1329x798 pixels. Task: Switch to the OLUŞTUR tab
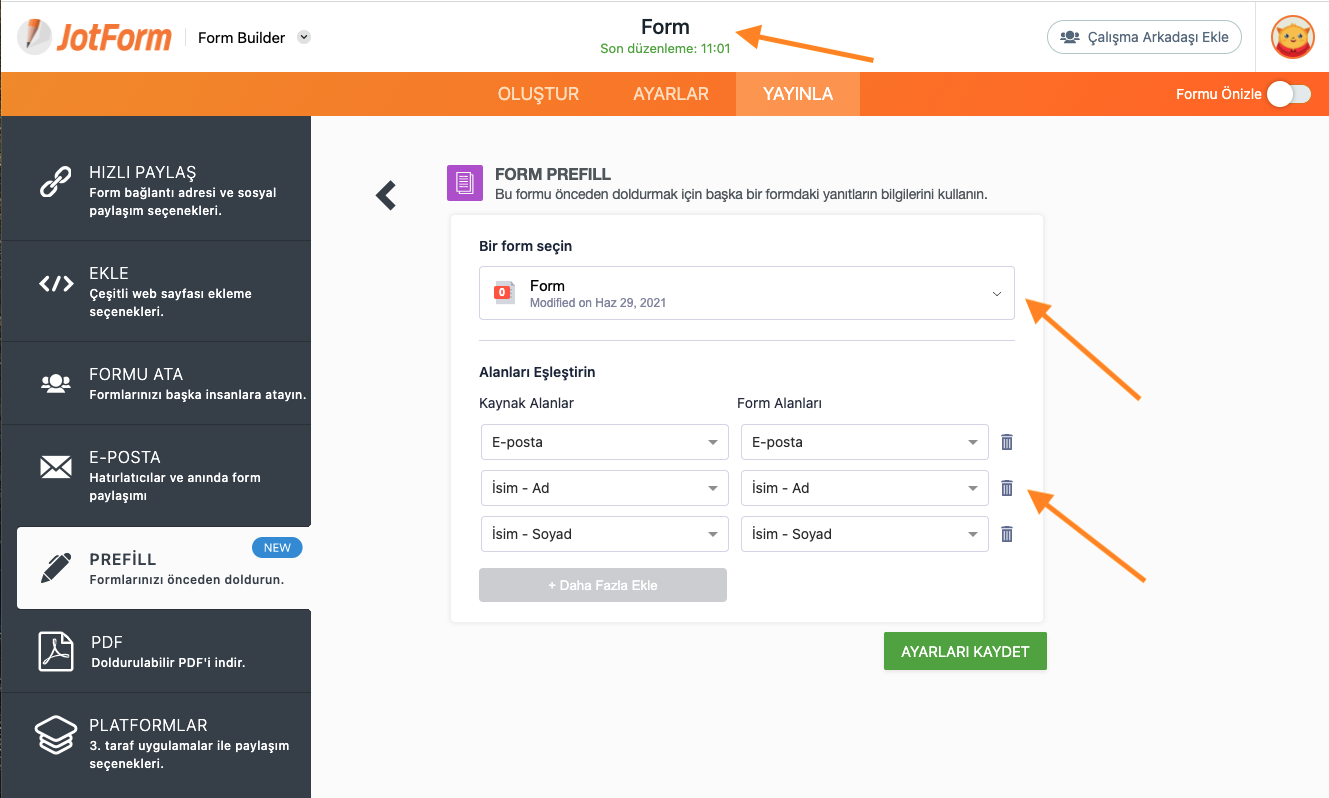click(x=538, y=94)
